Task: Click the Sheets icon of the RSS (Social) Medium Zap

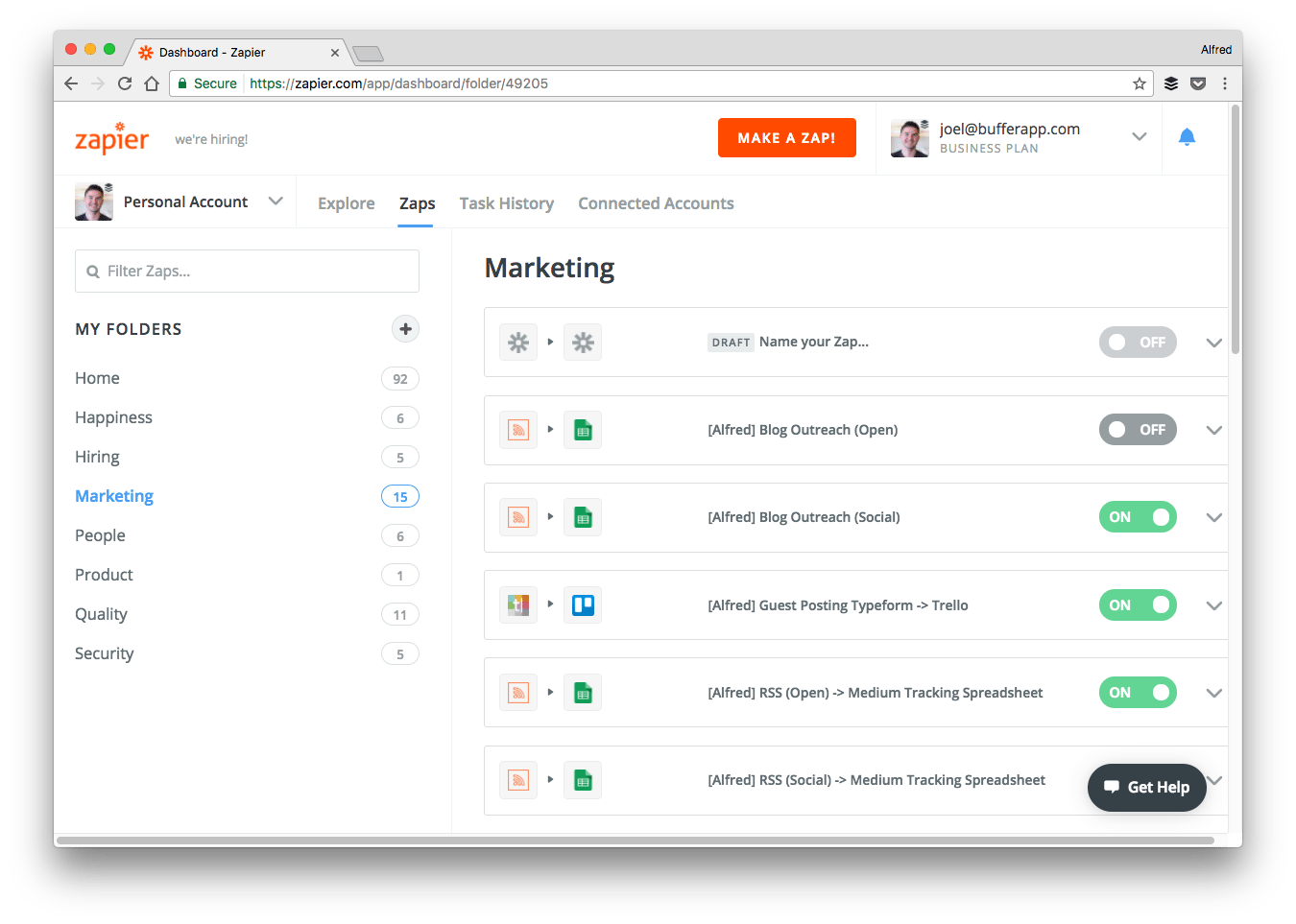Action: (583, 780)
